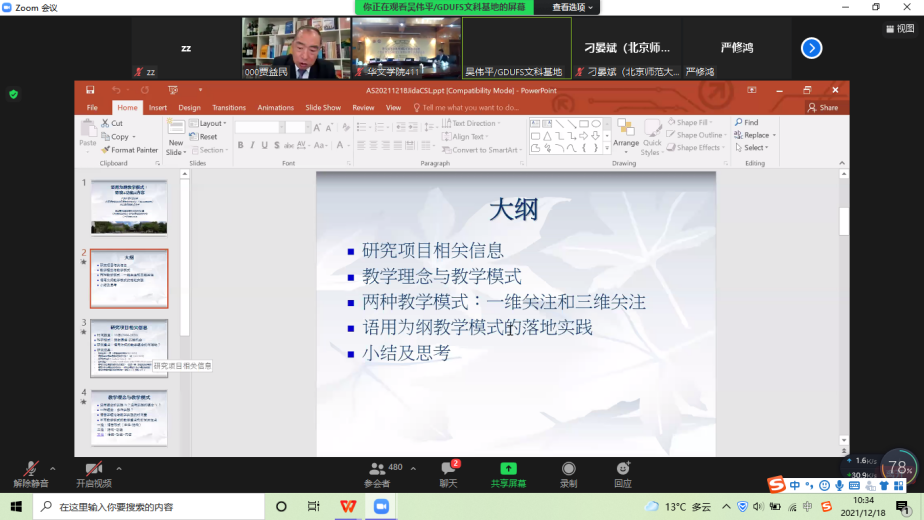Click the Share button in PowerPoint
924x520 pixels.
[822, 108]
